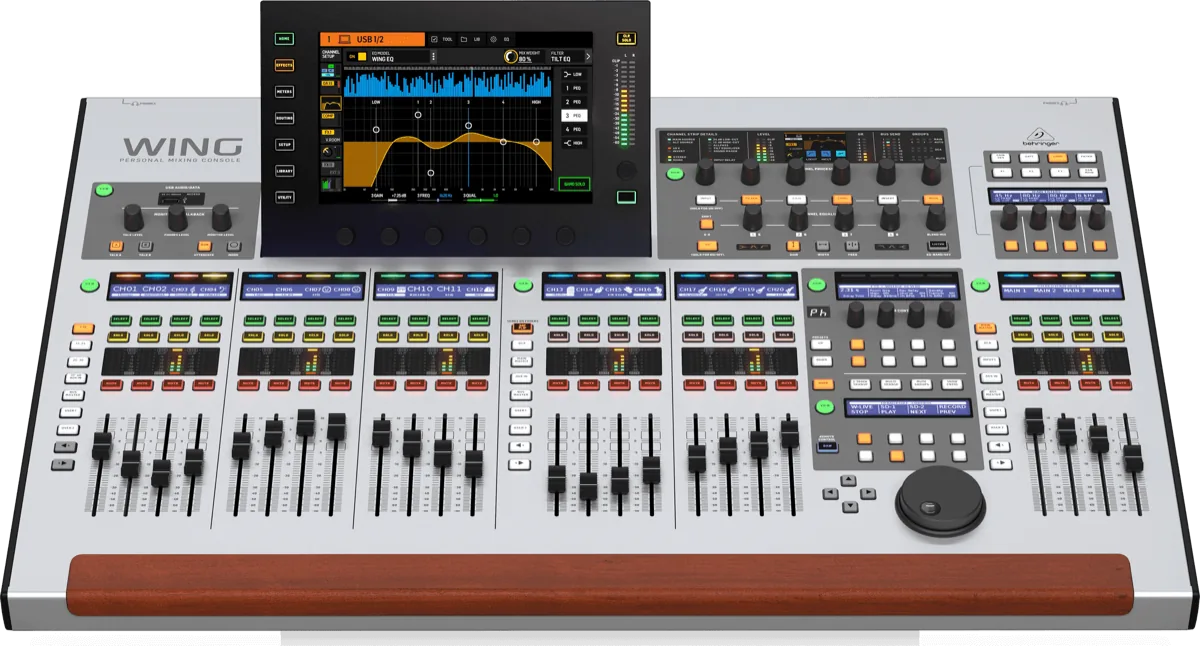The image size is (1200, 646).
Task: Click the MAIN 1 fader cap
Action: [1034, 421]
